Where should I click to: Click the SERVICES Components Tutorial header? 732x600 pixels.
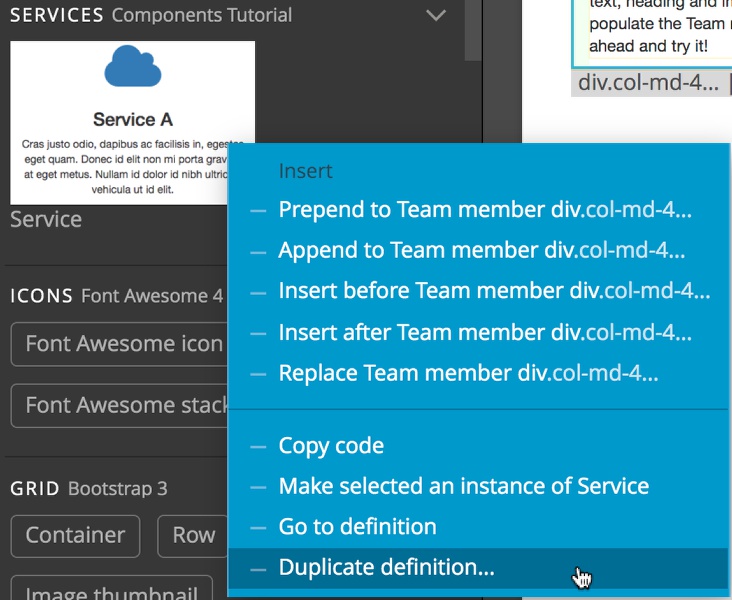click(x=151, y=15)
